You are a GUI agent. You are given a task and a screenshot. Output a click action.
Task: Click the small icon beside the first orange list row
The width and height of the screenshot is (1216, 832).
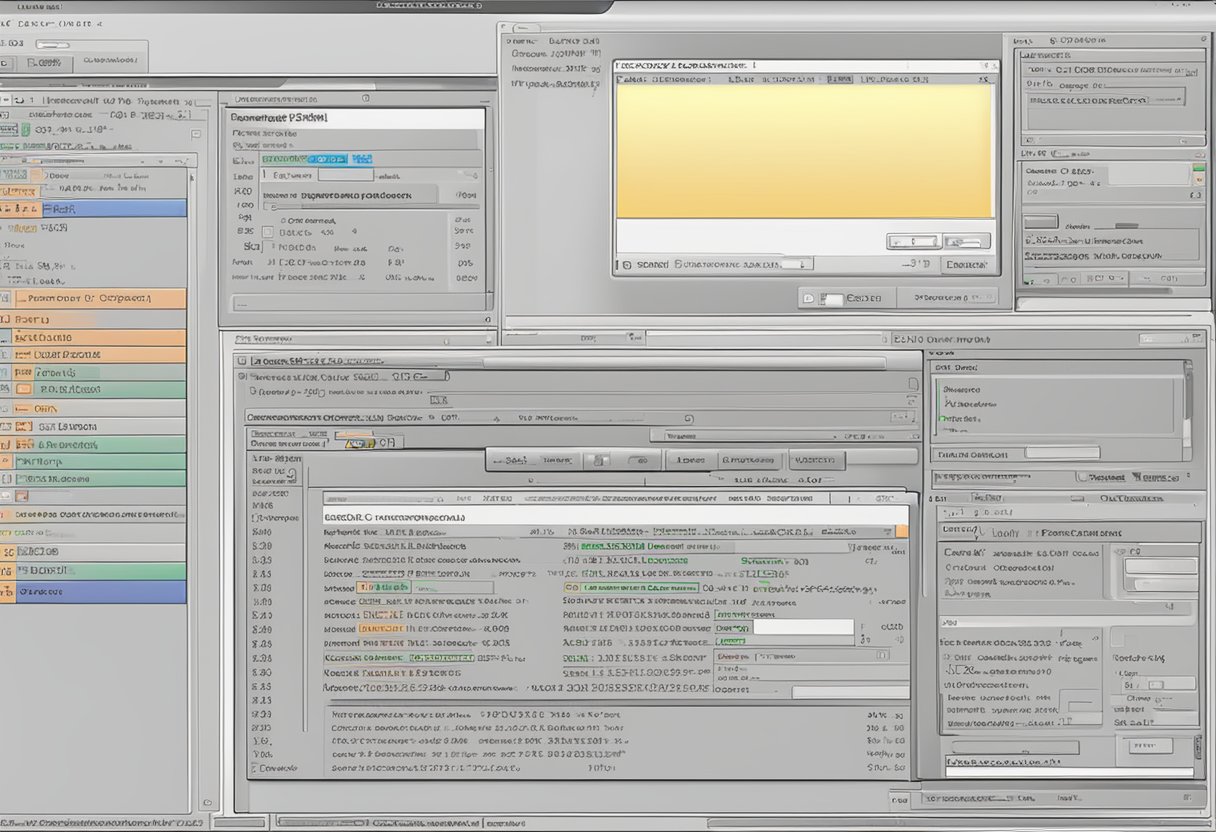click(6, 298)
